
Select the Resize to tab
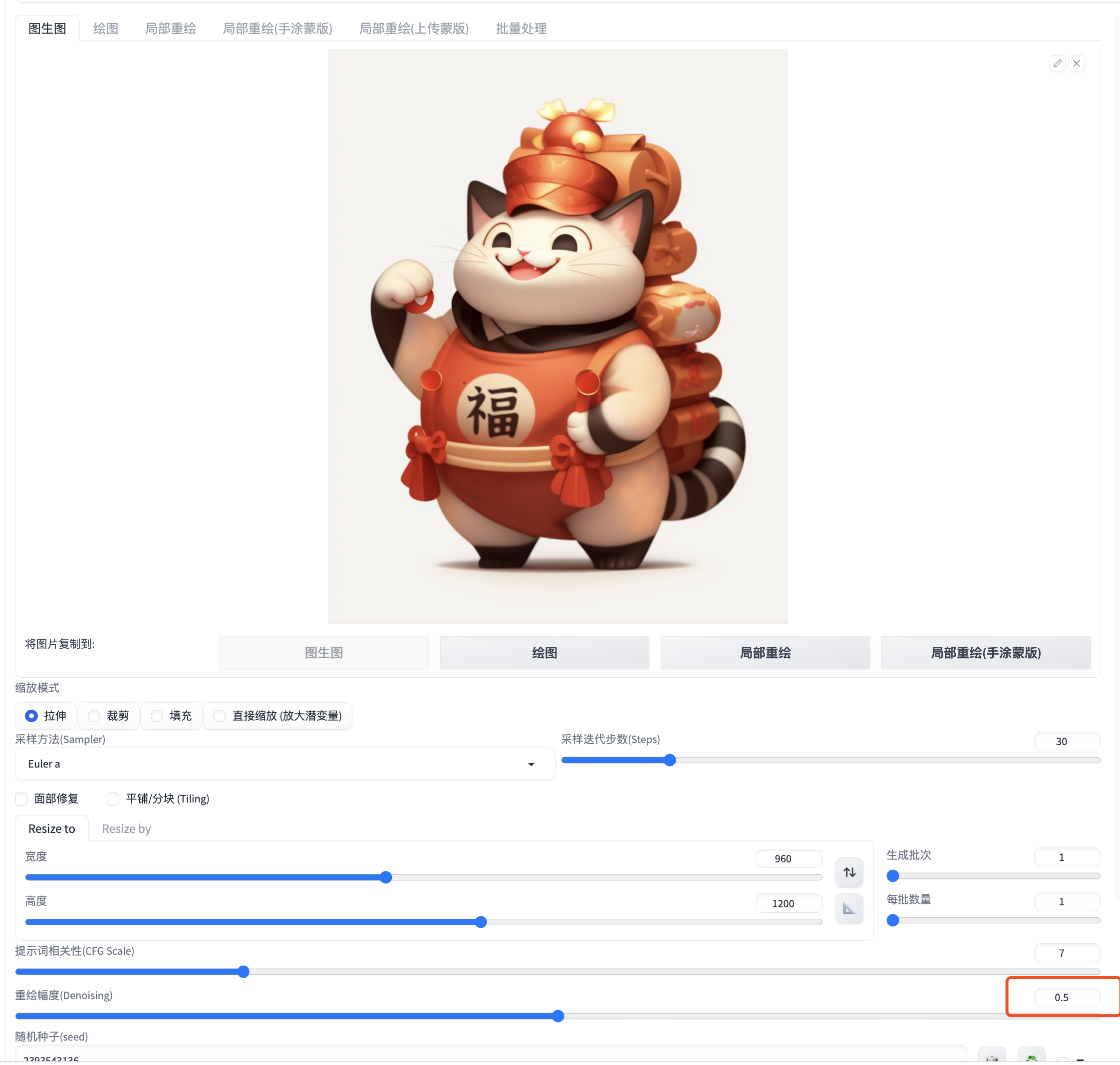(x=51, y=829)
